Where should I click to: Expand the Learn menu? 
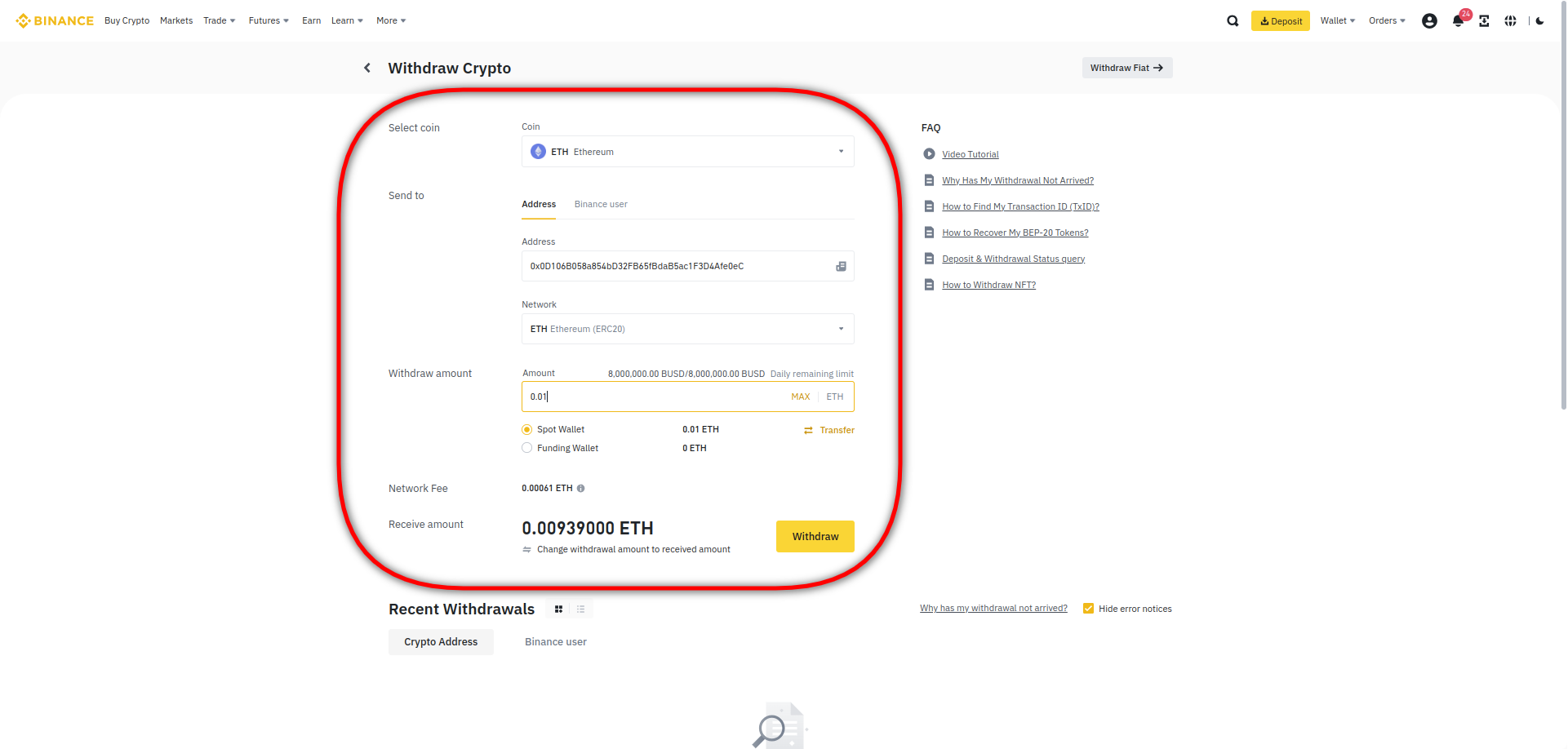[x=348, y=20]
